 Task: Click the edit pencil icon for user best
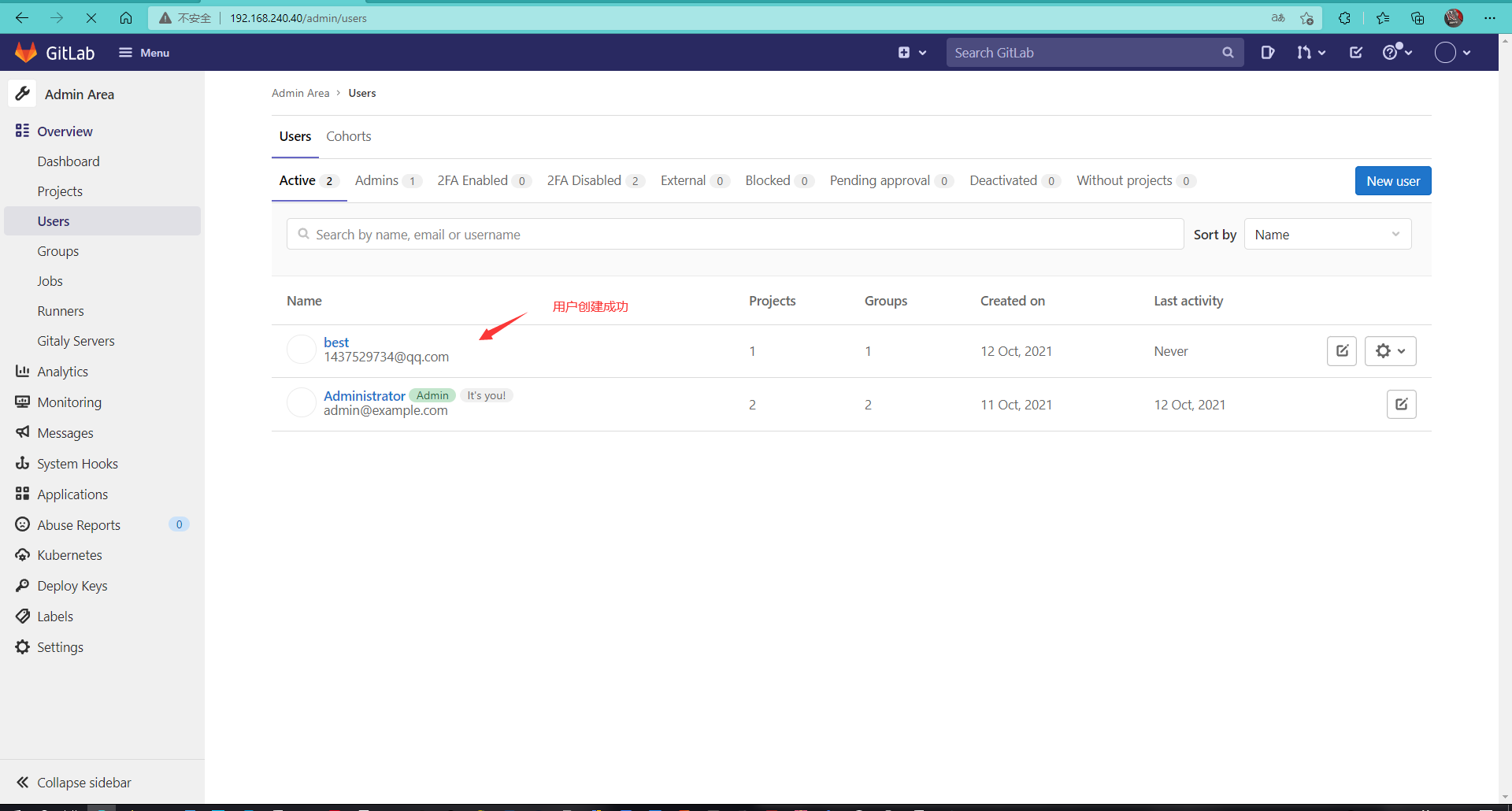[1341, 350]
